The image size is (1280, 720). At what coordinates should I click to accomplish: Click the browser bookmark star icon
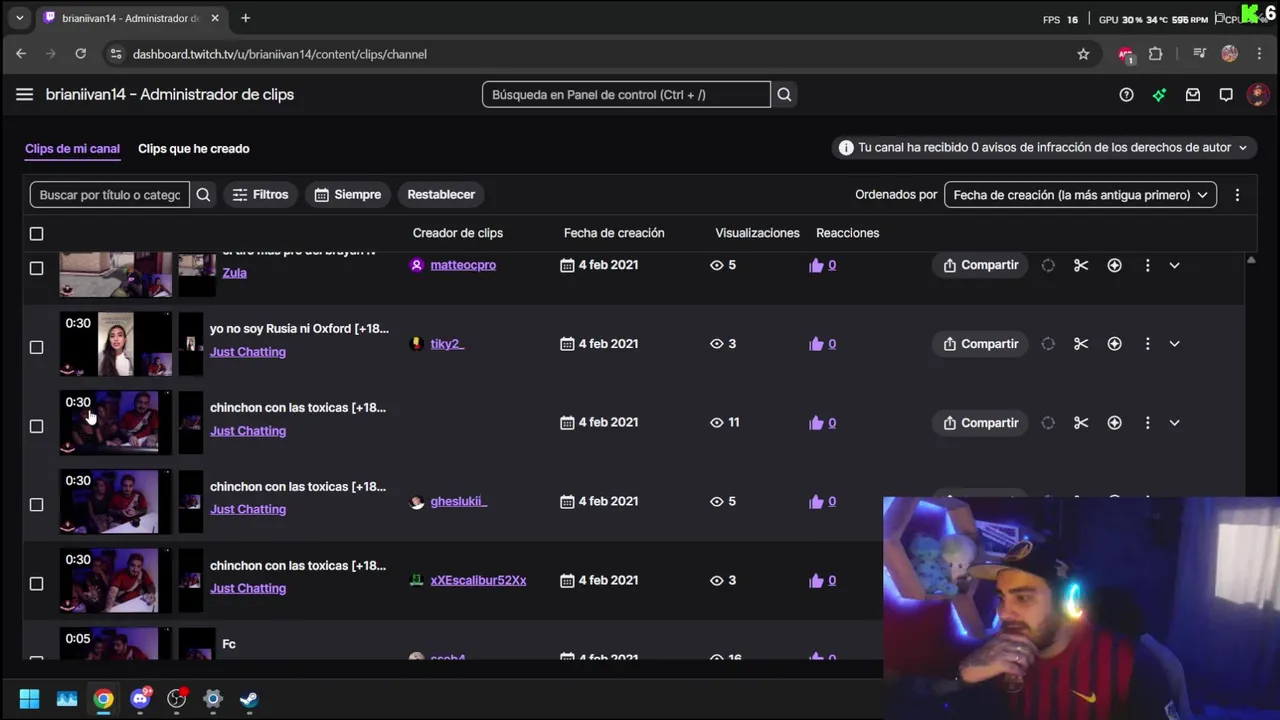1083,54
